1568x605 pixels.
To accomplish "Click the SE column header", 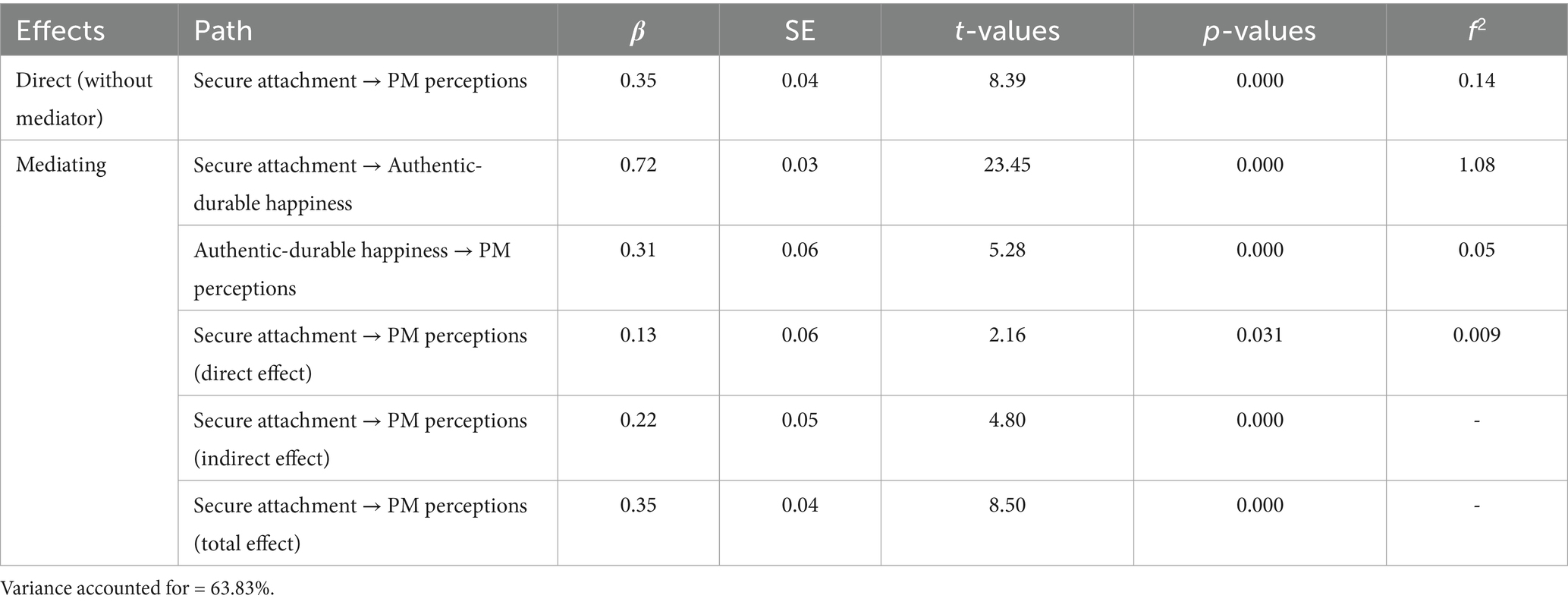I will click(800, 31).
